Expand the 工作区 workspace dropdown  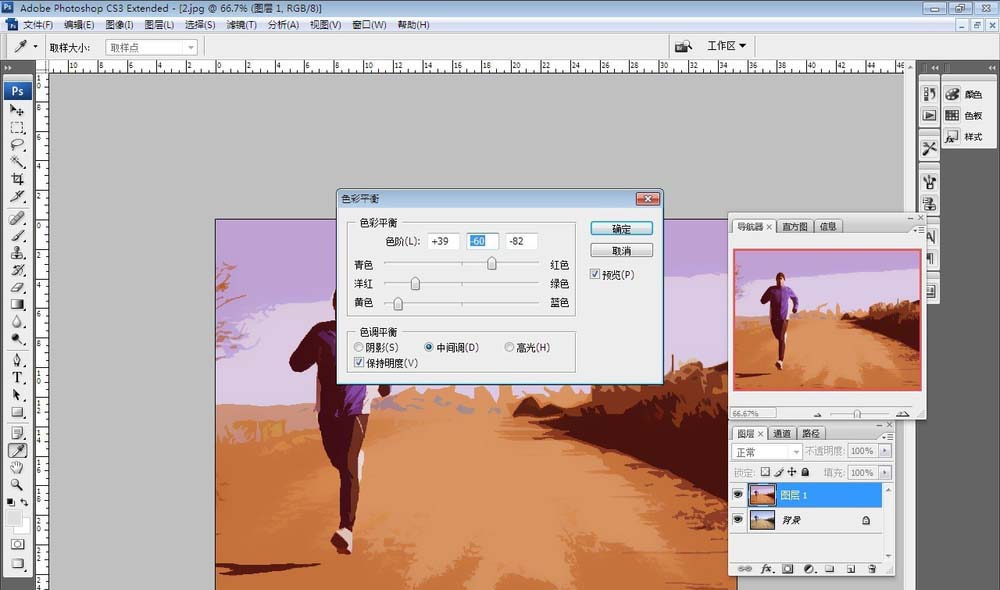(x=726, y=46)
